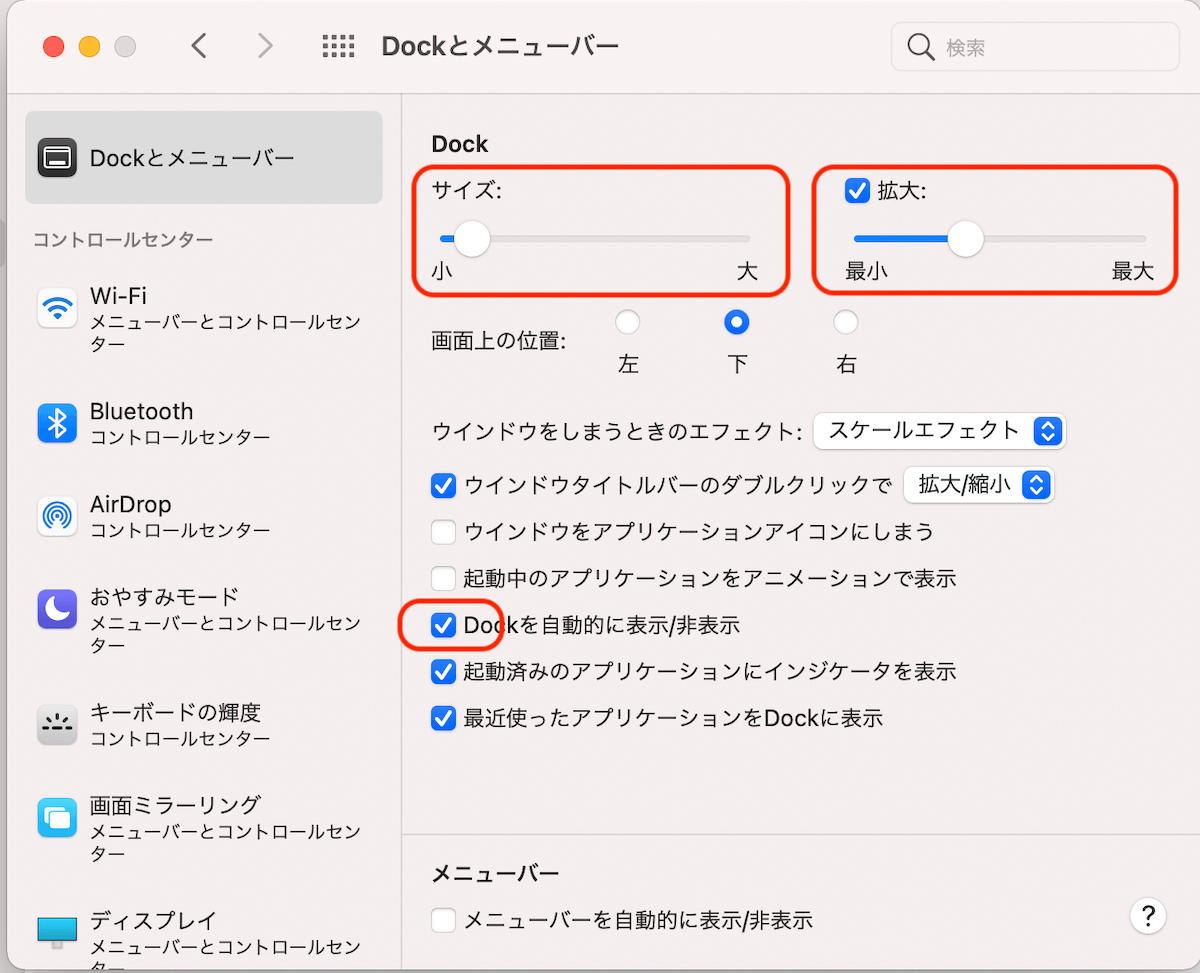
Task: Click the magnifying glass search icon
Action: click(x=920, y=47)
